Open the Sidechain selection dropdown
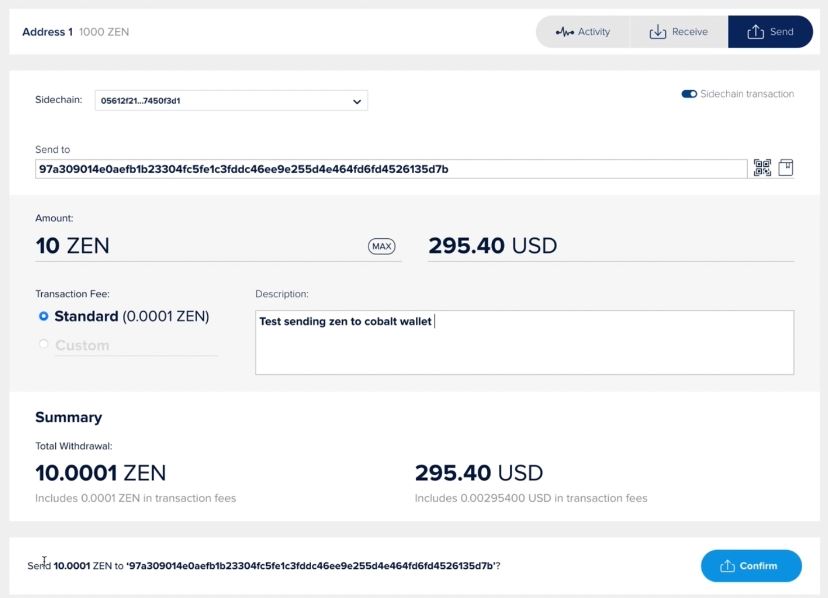Viewport: 828px width, 598px height. tap(230, 101)
